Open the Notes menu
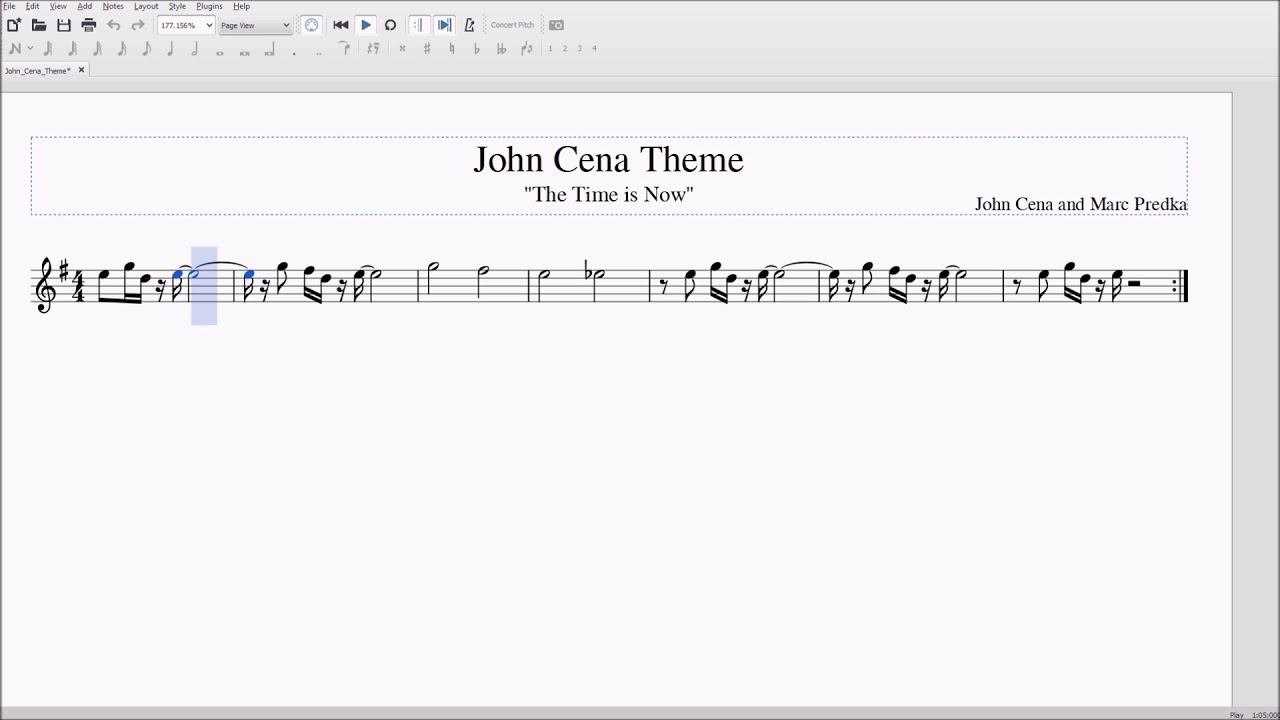1280x720 pixels. coord(113,6)
